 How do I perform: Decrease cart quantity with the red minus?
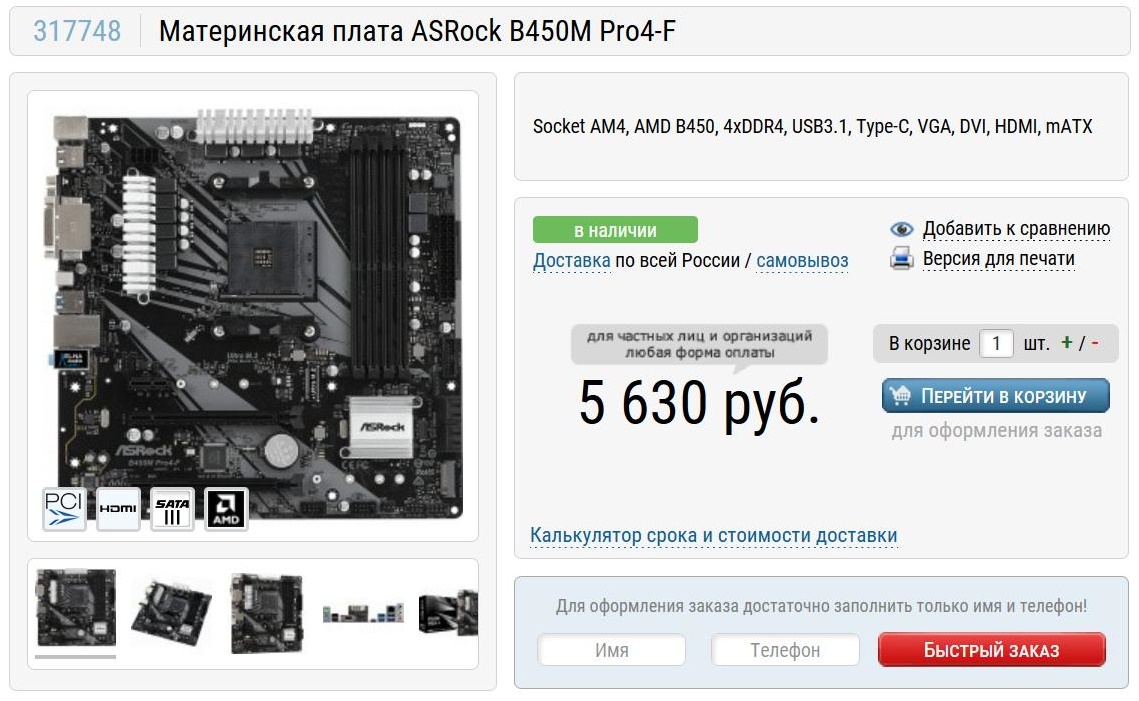[x=1095, y=343]
